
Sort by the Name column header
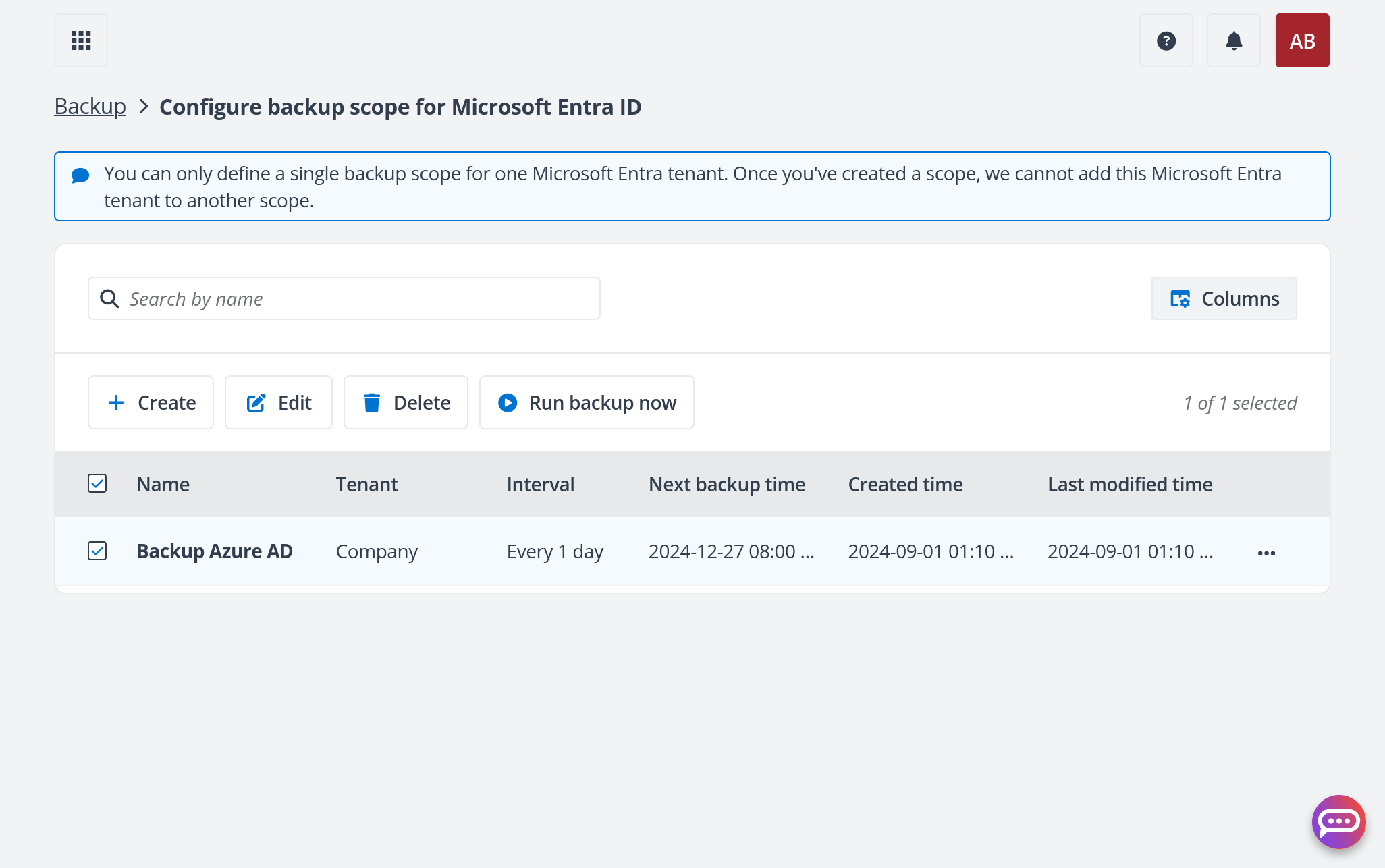(x=163, y=484)
